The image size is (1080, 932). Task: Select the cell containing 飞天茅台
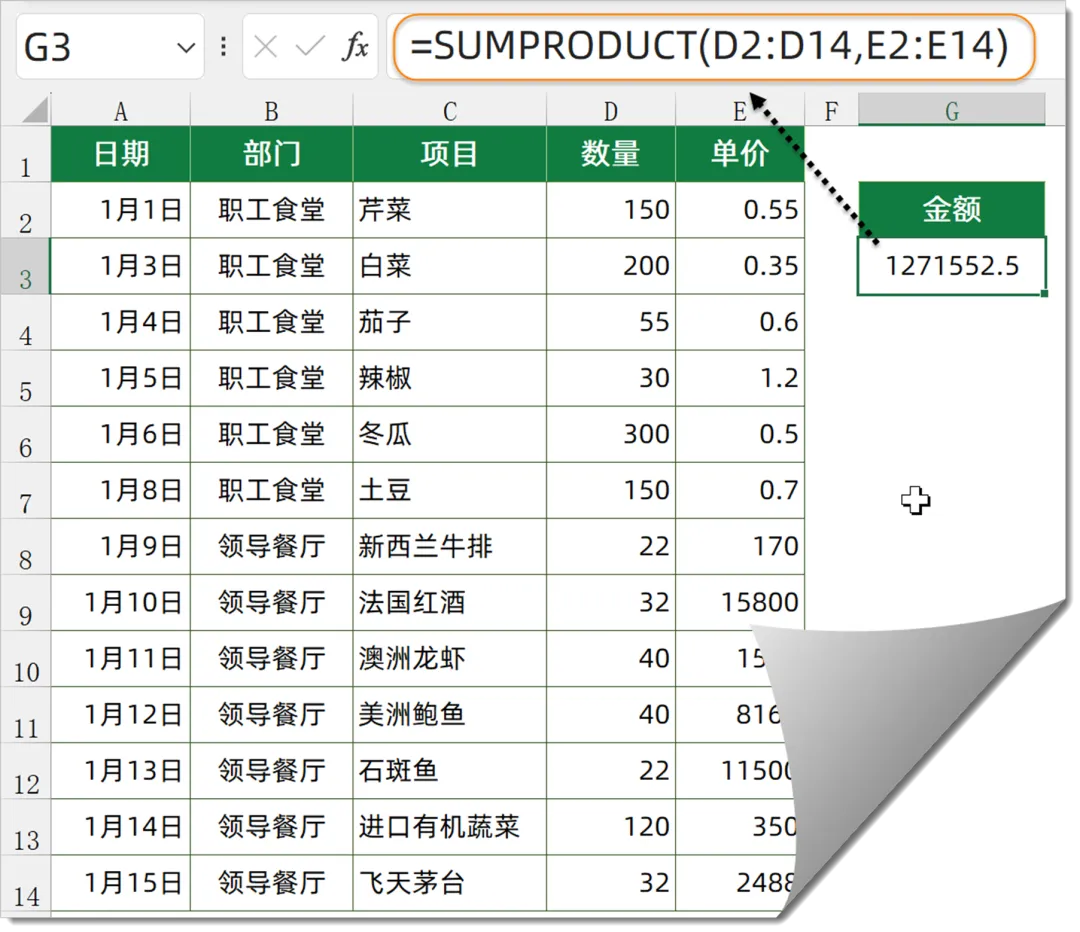pyautogui.click(x=449, y=883)
